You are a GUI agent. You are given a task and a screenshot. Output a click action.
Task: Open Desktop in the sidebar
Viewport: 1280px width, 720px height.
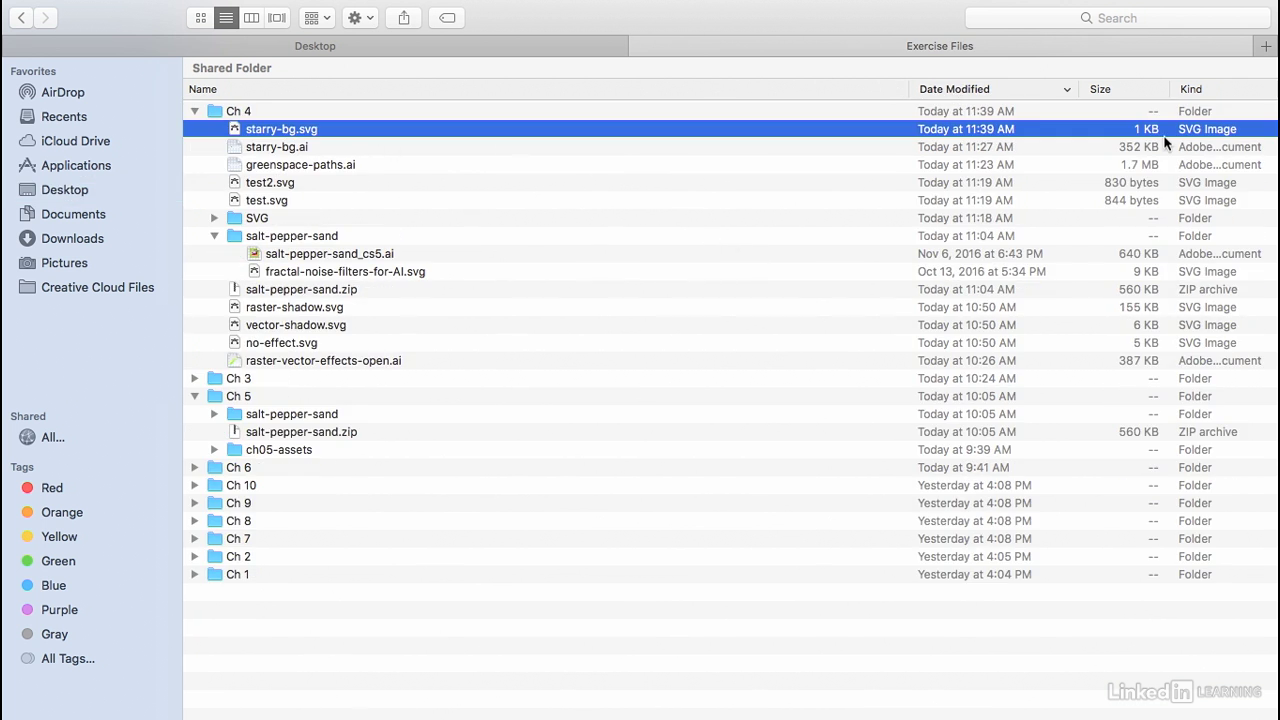(64, 190)
